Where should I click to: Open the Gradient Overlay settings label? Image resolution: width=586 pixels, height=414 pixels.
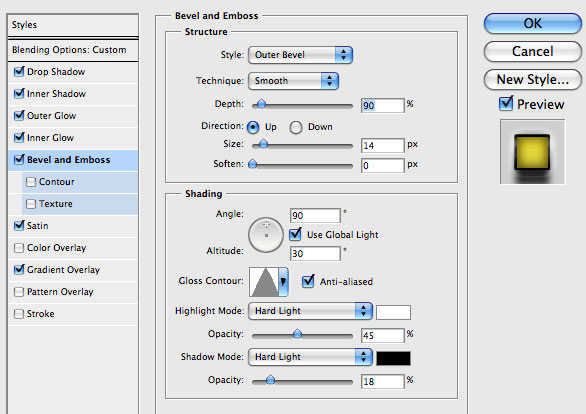[x=64, y=270]
